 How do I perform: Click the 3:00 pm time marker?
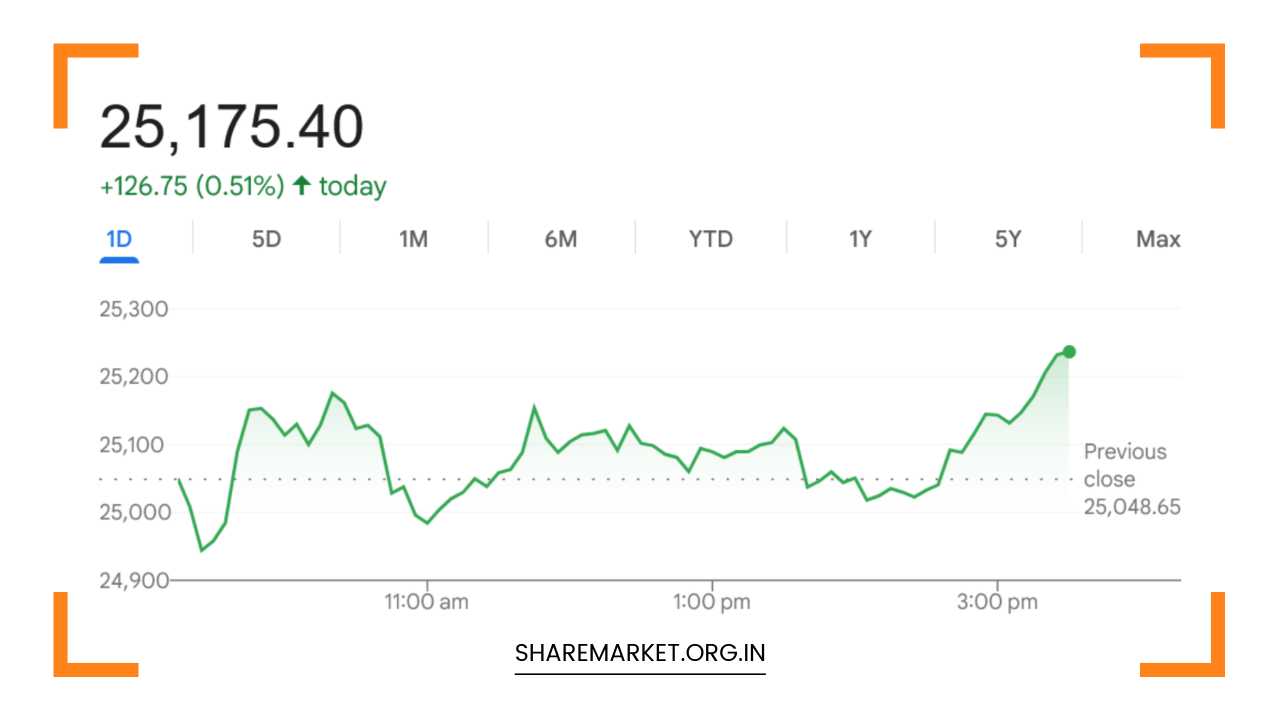tap(999, 601)
